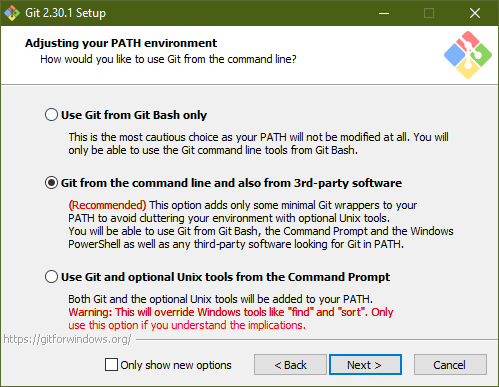Cancel the Git installation
The image size is (499, 387).
450,365
